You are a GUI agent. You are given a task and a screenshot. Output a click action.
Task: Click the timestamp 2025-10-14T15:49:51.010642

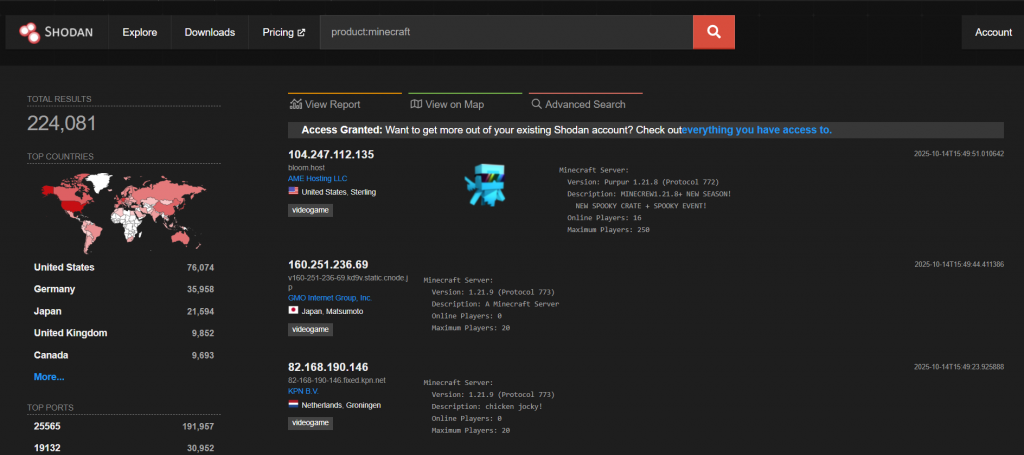(x=959, y=154)
